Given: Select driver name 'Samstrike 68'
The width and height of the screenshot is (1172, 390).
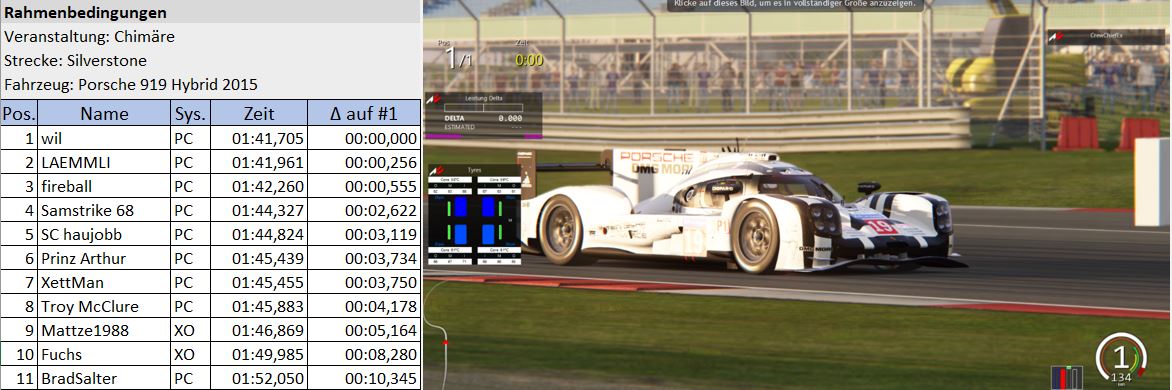Looking at the screenshot, I should (x=87, y=210).
